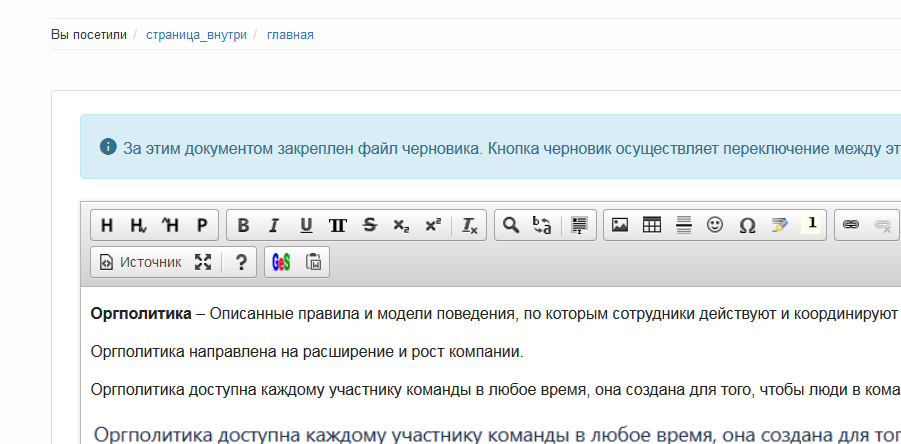Open the страница_внутри breadcrumb link
901x444 pixels.
point(197,34)
